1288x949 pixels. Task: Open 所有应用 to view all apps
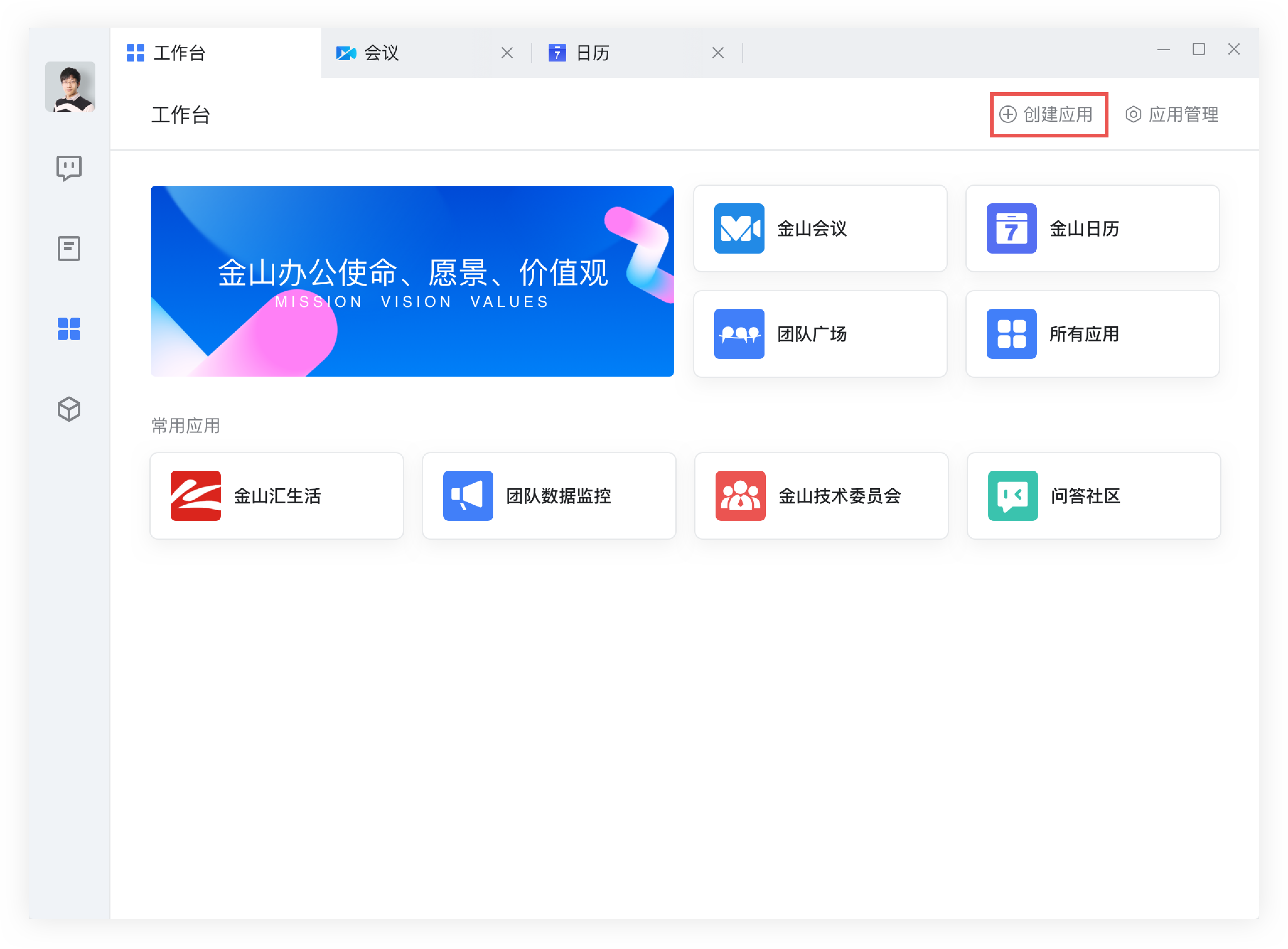1092,334
